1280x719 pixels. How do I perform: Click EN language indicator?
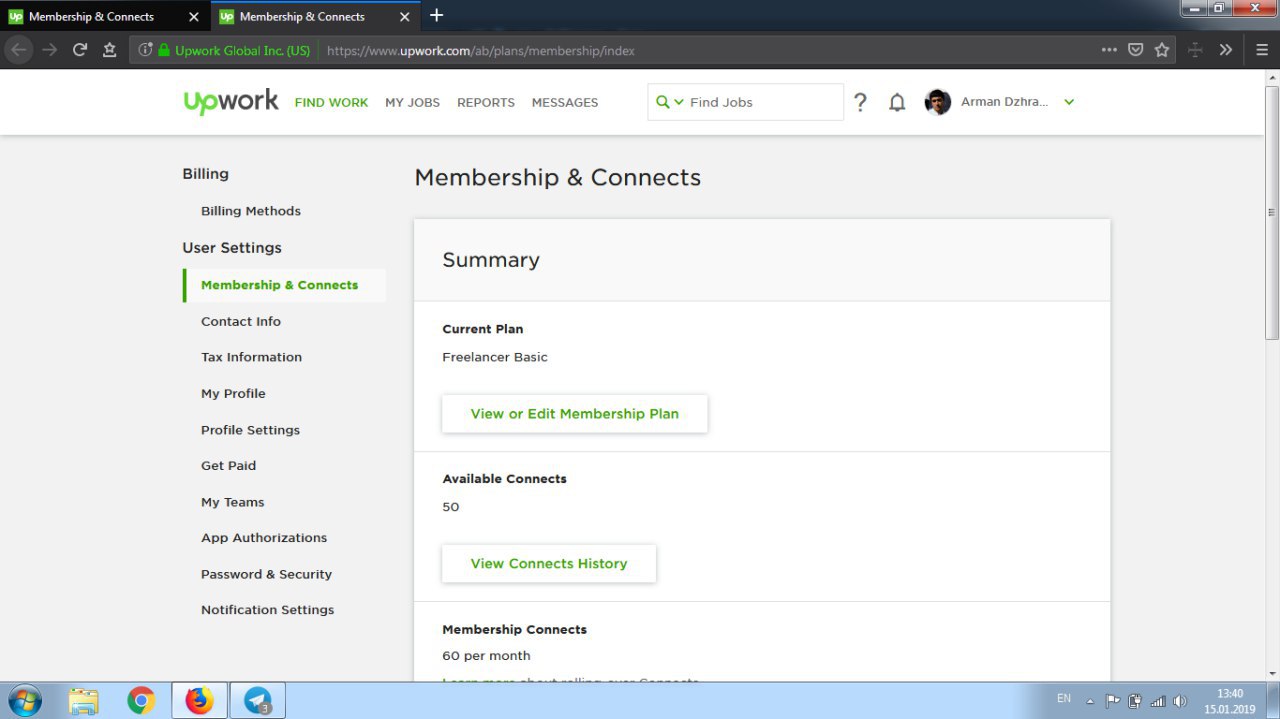tap(1064, 699)
